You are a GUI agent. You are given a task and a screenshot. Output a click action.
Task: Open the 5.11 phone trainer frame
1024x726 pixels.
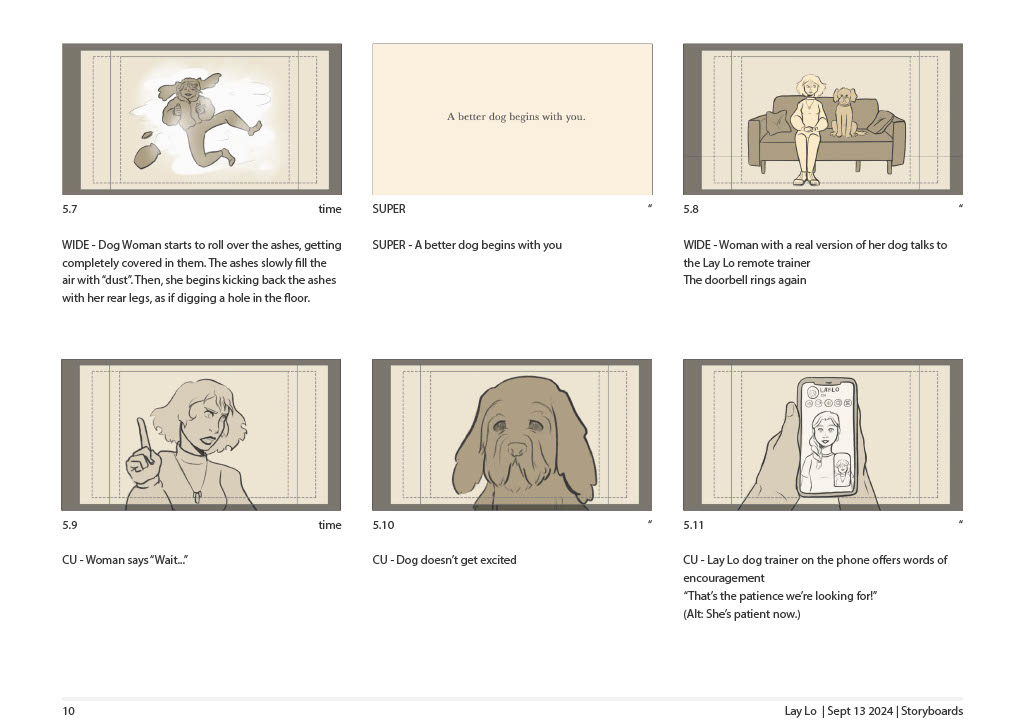coord(823,435)
